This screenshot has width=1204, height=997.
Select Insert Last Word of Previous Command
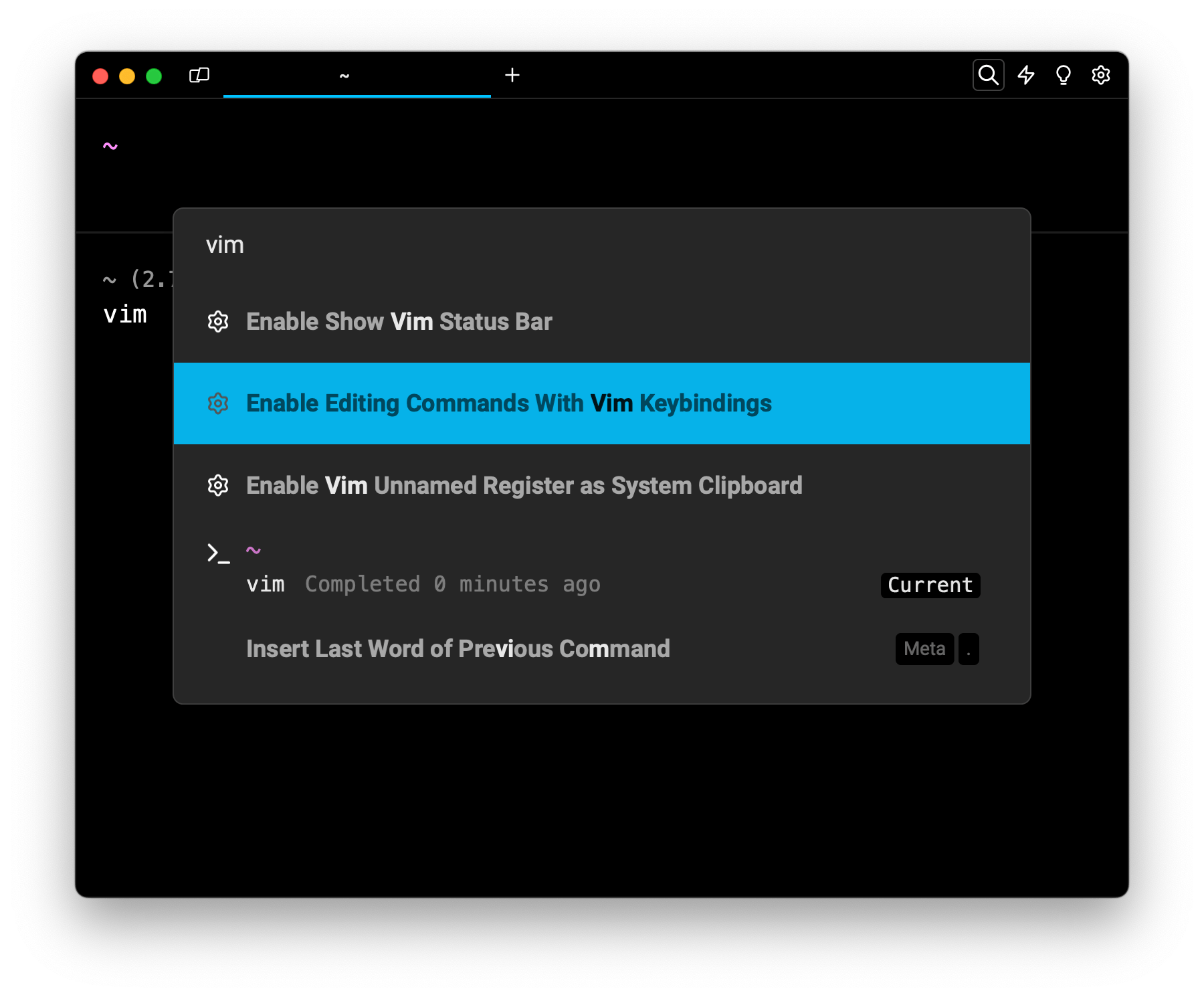[458, 649]
